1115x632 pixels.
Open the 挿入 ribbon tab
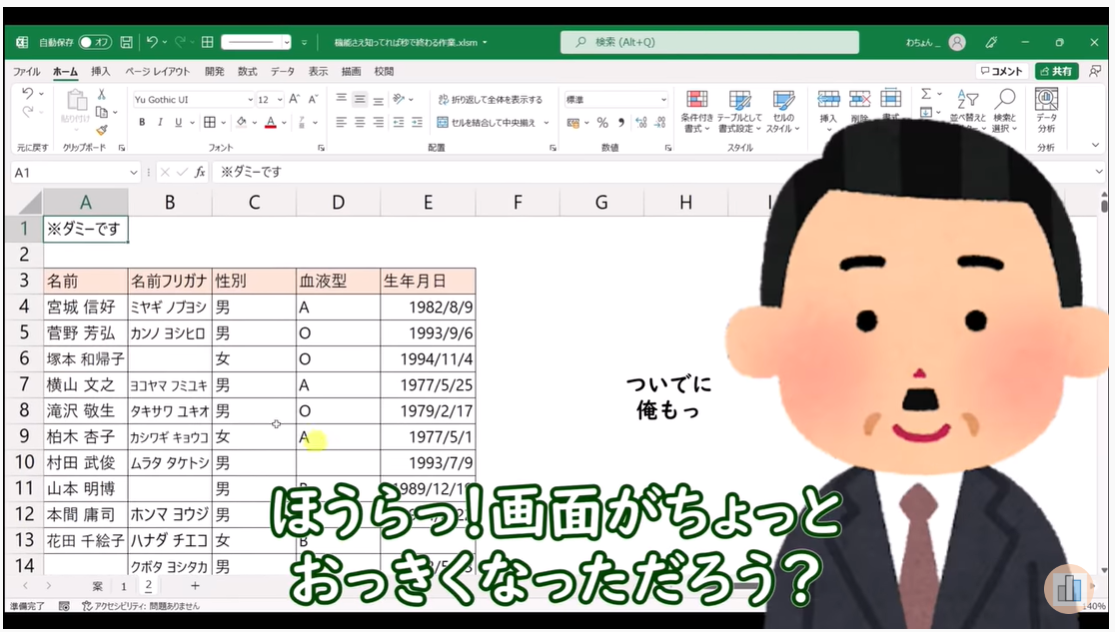[x=100, y=72]
